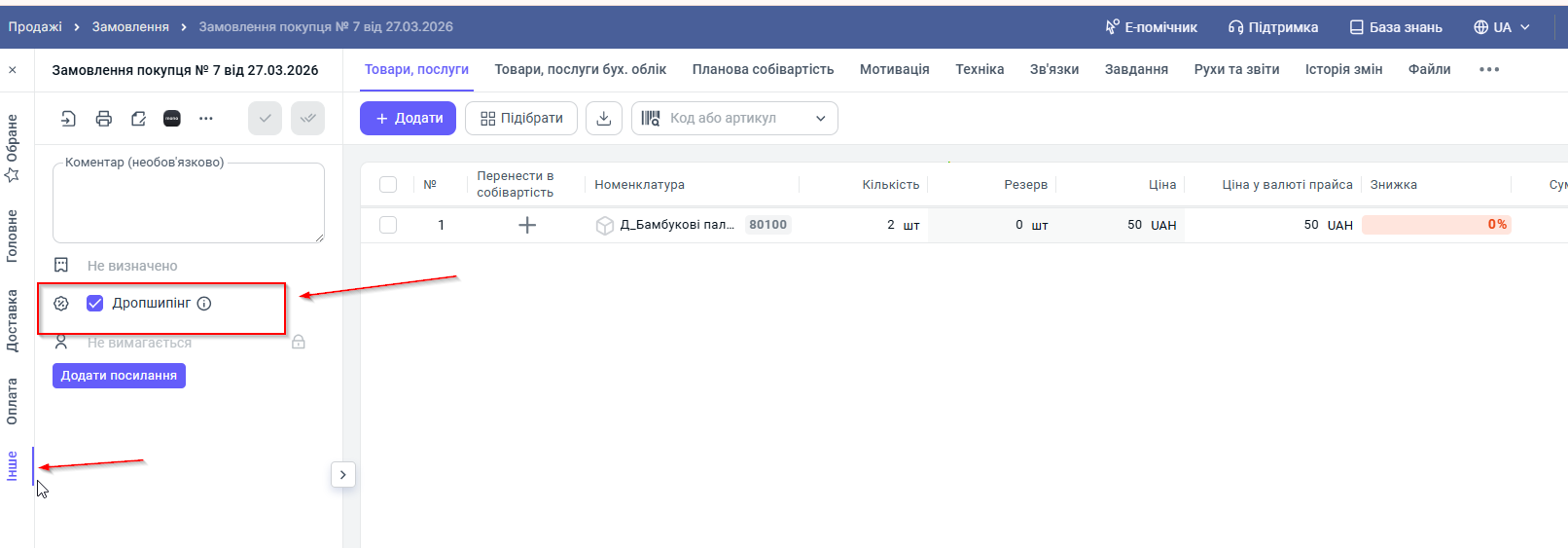
Task: Click the single checkmark save button
Action: (x=265, y=119)
